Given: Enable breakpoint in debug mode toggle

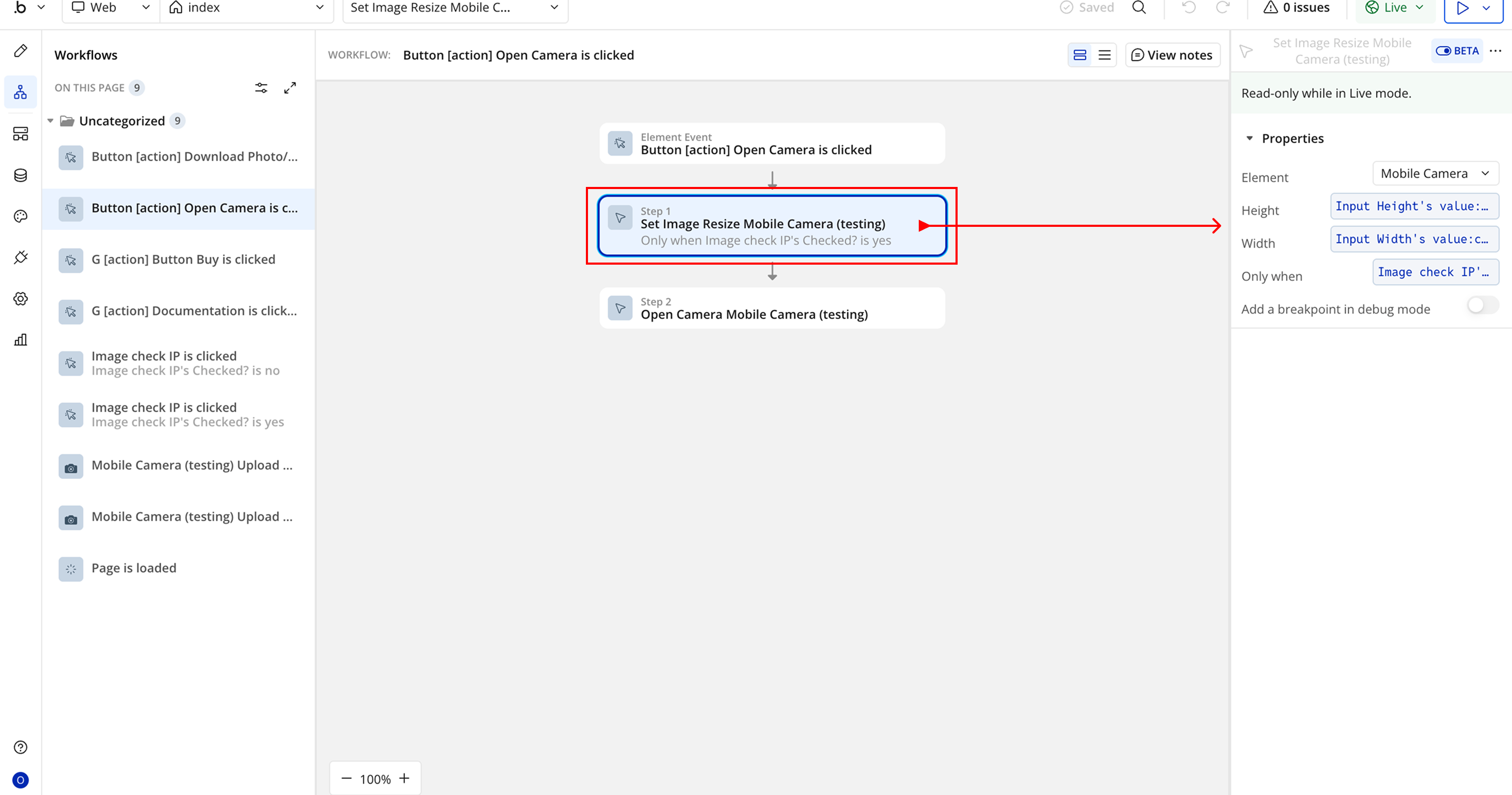Looking at the screenshot, I should (1482, 305).
